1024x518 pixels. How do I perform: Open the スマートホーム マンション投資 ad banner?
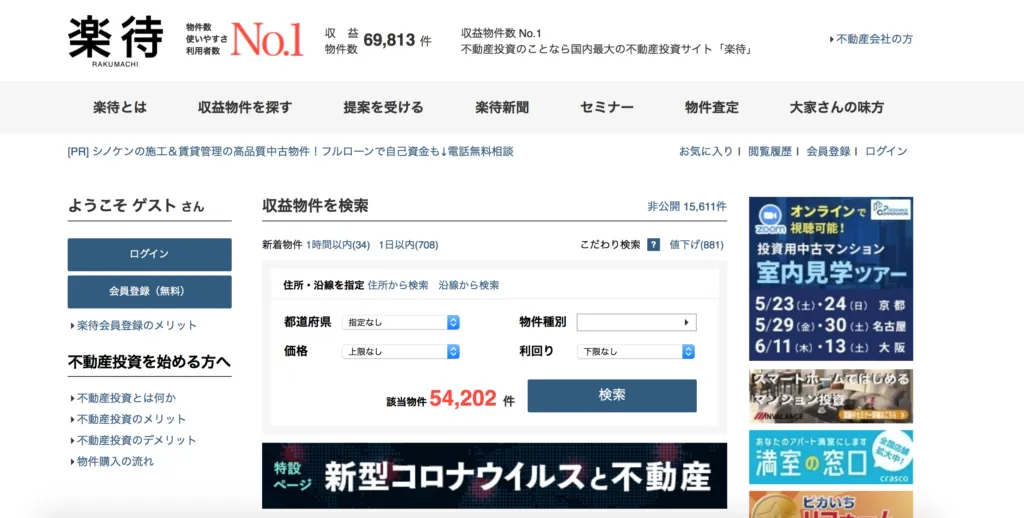(x=831, y=397)
